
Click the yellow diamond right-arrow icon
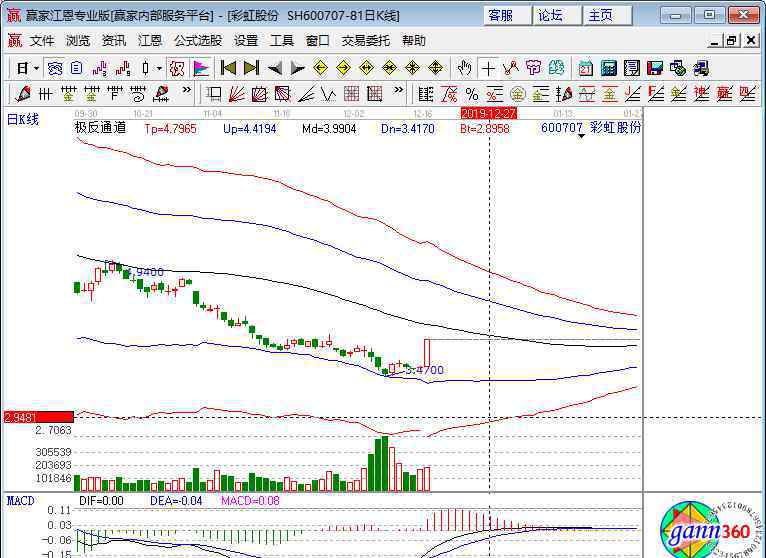coord(343,68)
